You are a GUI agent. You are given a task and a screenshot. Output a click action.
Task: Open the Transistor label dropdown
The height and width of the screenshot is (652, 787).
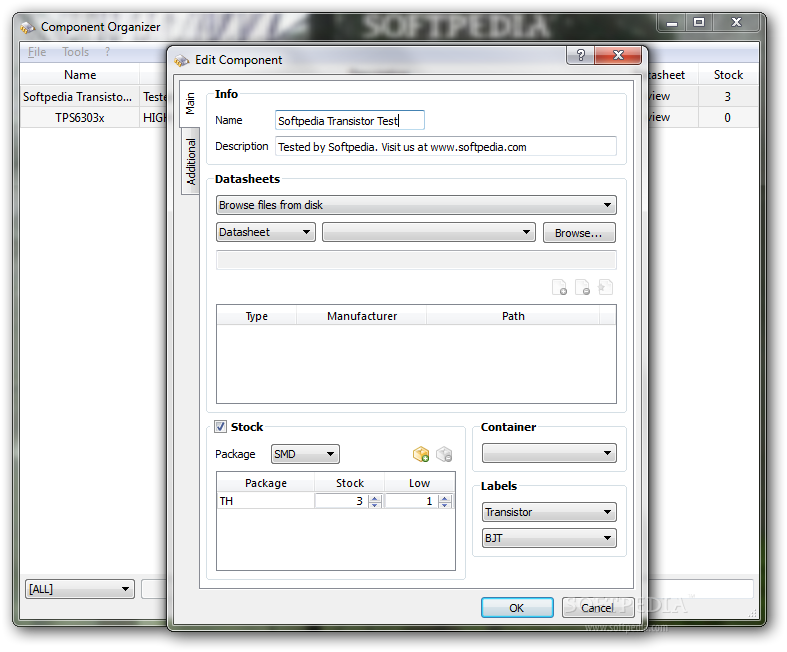(549, 512)
